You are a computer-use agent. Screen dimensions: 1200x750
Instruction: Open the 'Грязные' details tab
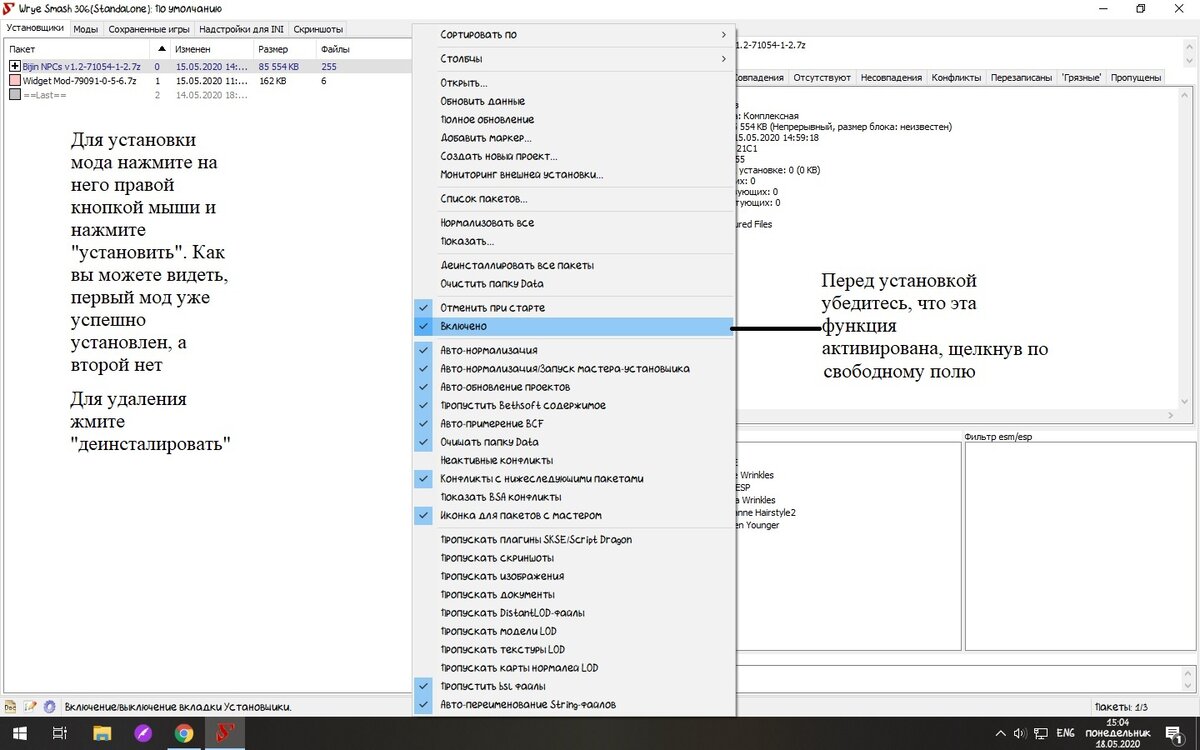click(x=1082, y=77)
